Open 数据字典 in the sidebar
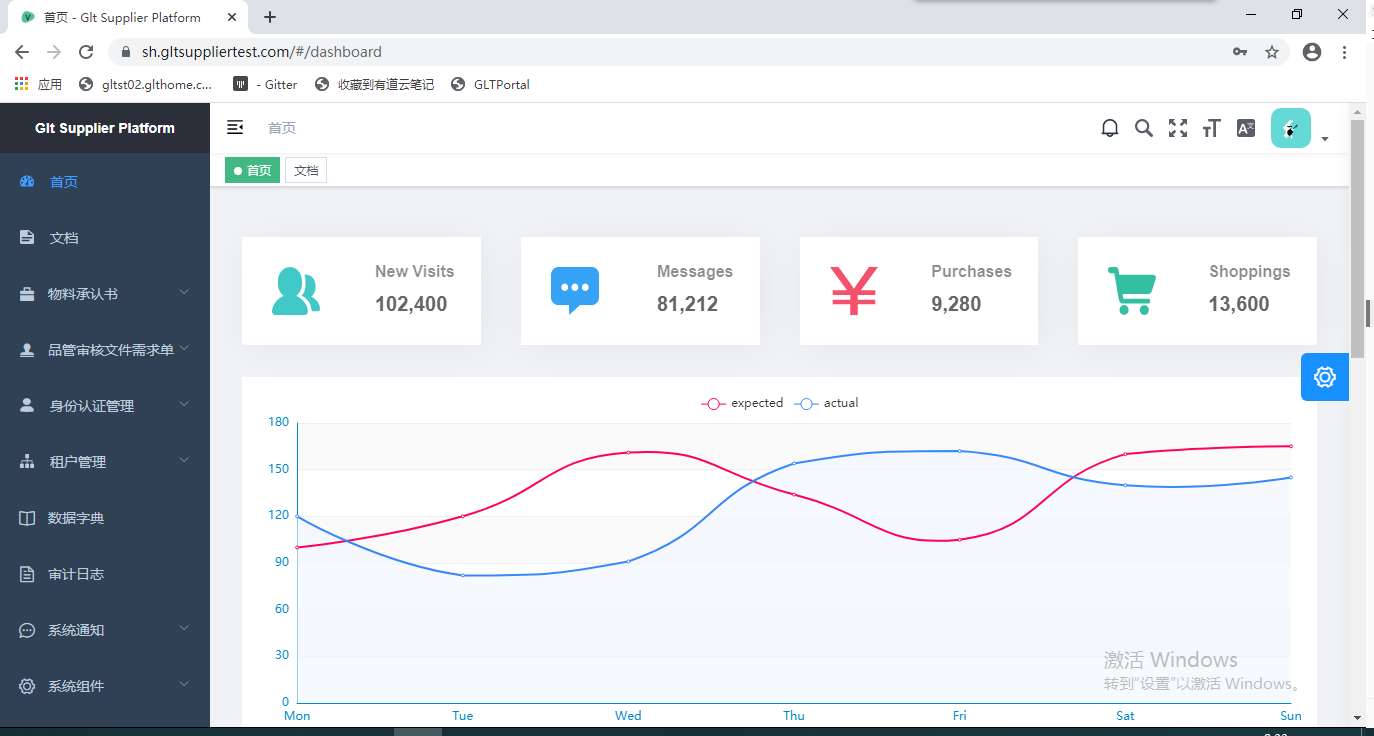Viewport: 1374px width, 736px height. click(x=76, y=518)
